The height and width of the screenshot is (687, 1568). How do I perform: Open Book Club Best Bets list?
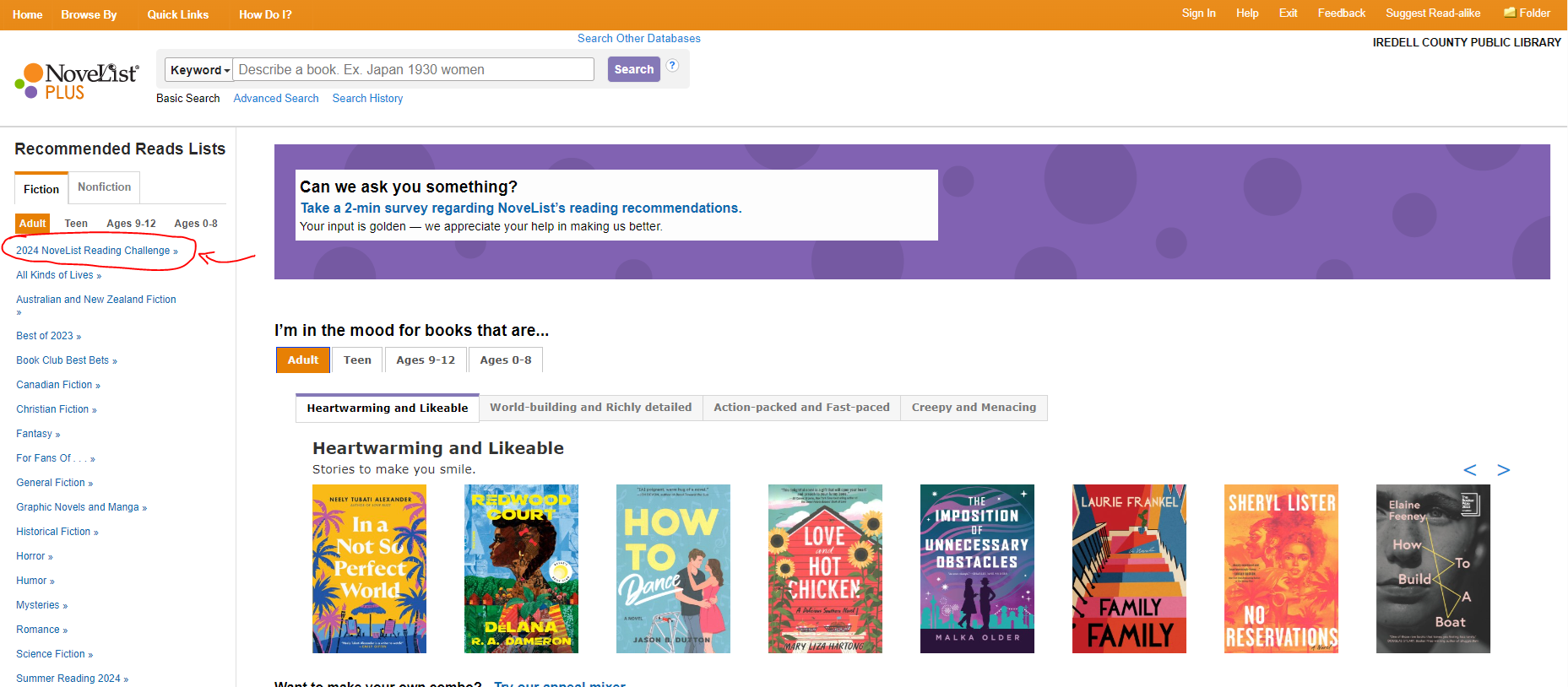[x=67, y=360]
